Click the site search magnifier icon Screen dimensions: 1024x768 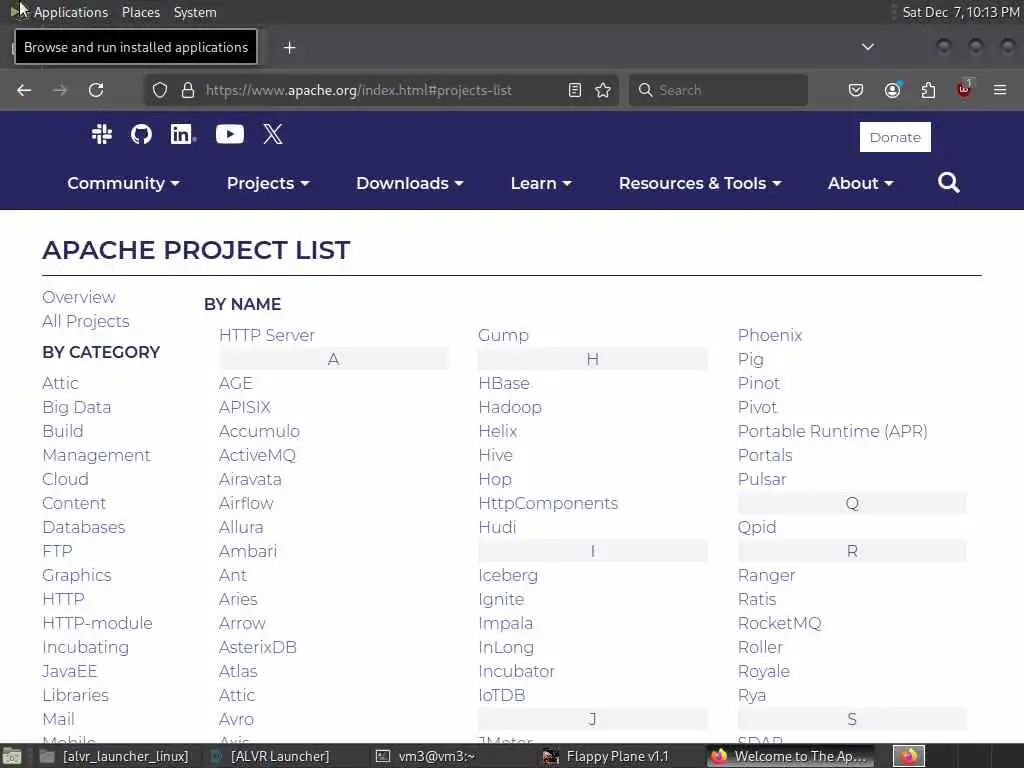[x=948, y=183]
